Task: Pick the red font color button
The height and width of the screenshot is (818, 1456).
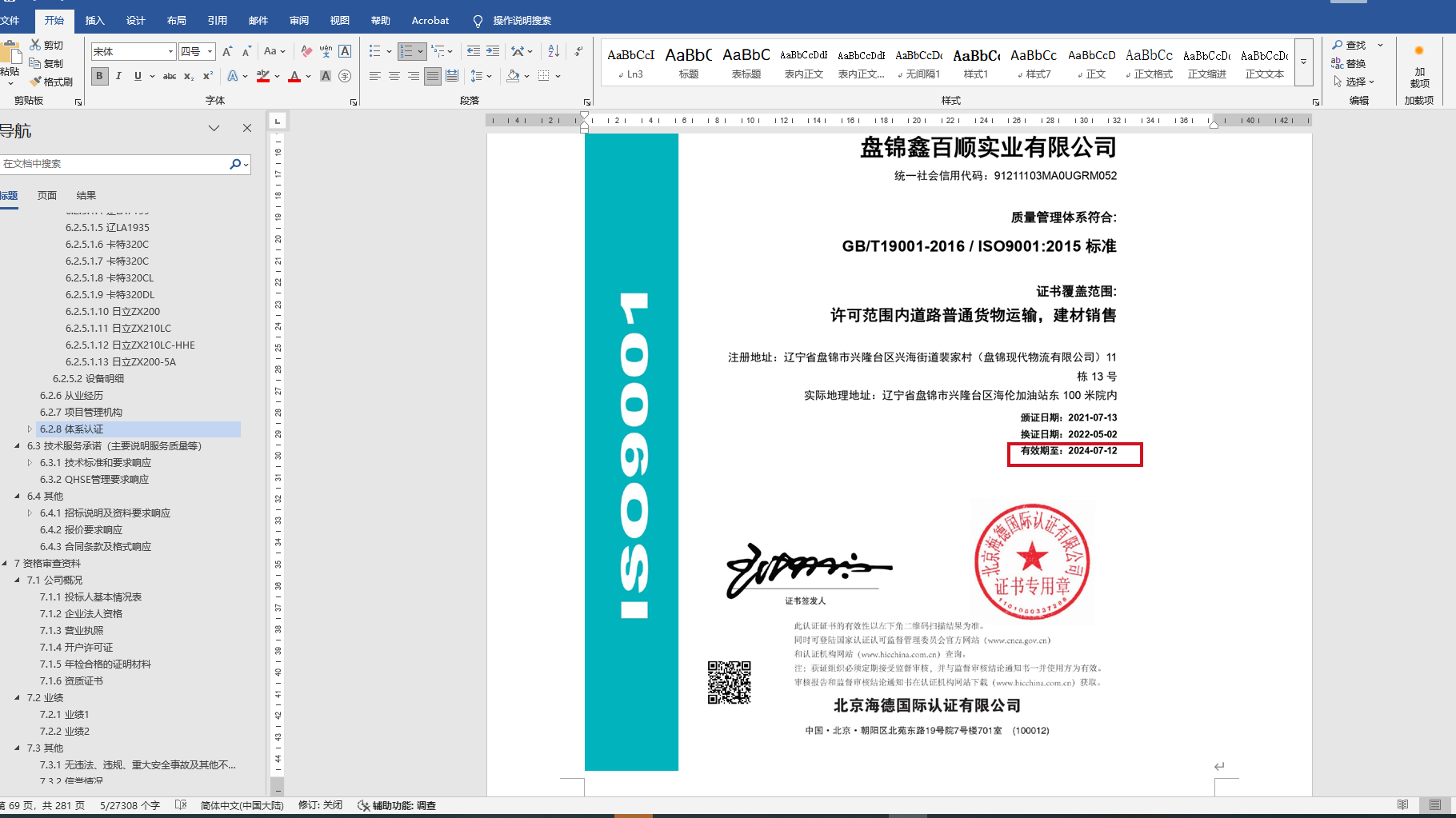Action: 294,77
